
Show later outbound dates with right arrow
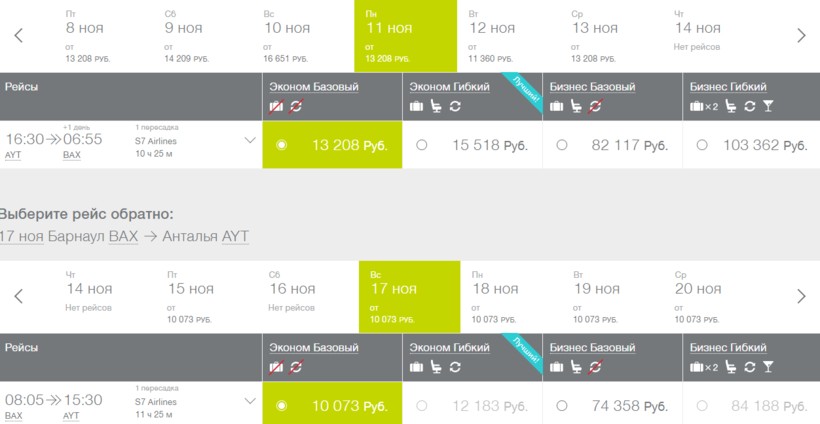click(801, 36)
